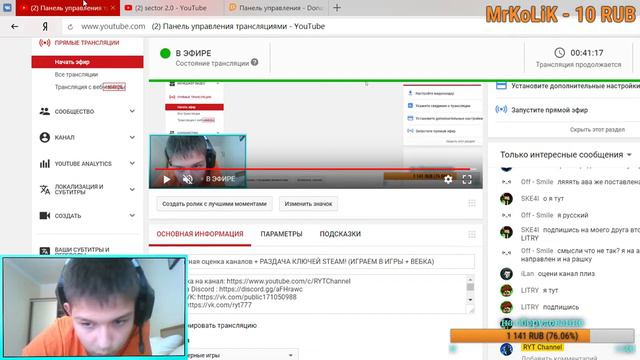Click LITRY avatar next to 'подпишись'
The image size is (640, 360).
click(x=507, y=307)
